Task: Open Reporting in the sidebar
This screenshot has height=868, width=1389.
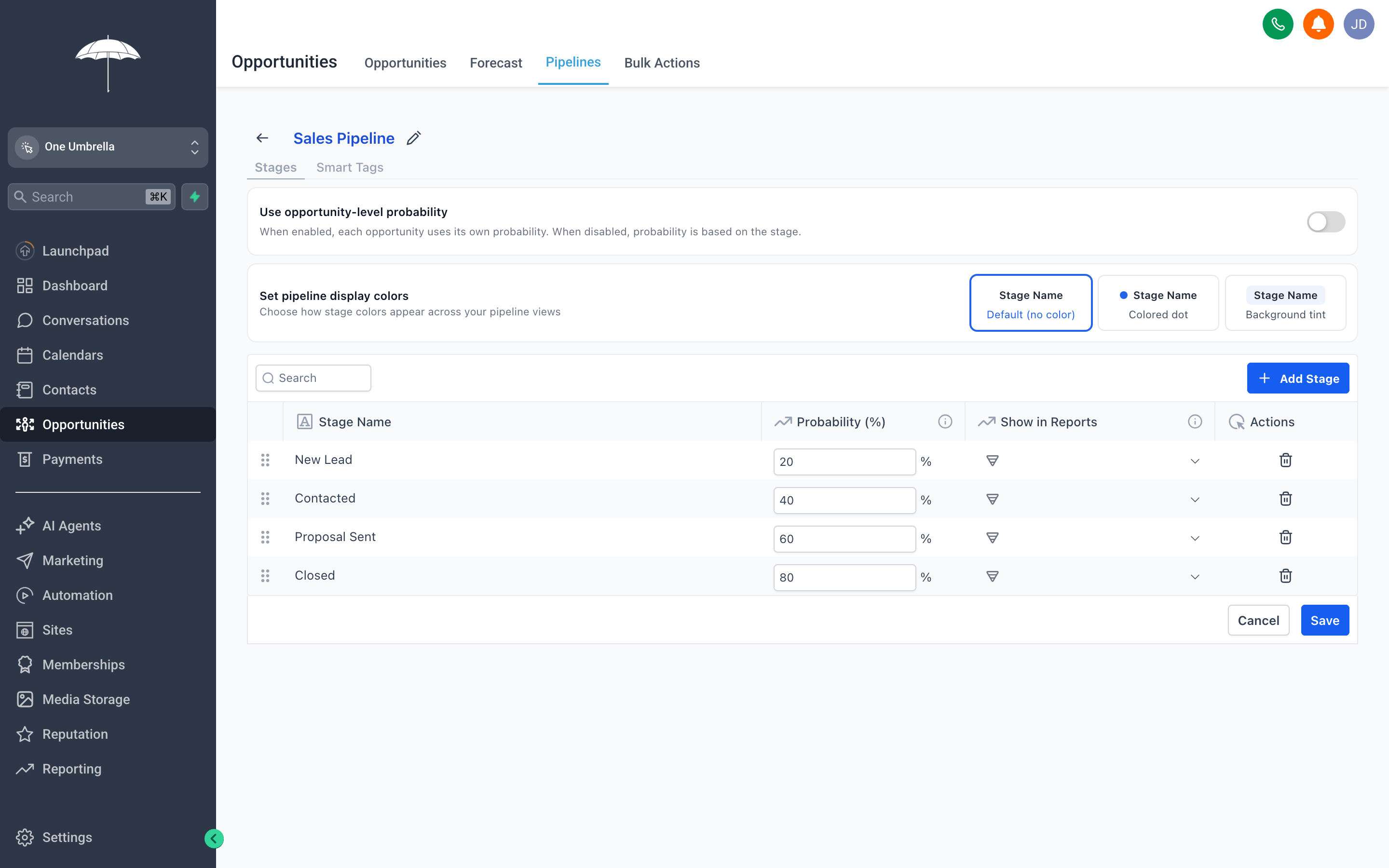Action: tap(108, 769)
